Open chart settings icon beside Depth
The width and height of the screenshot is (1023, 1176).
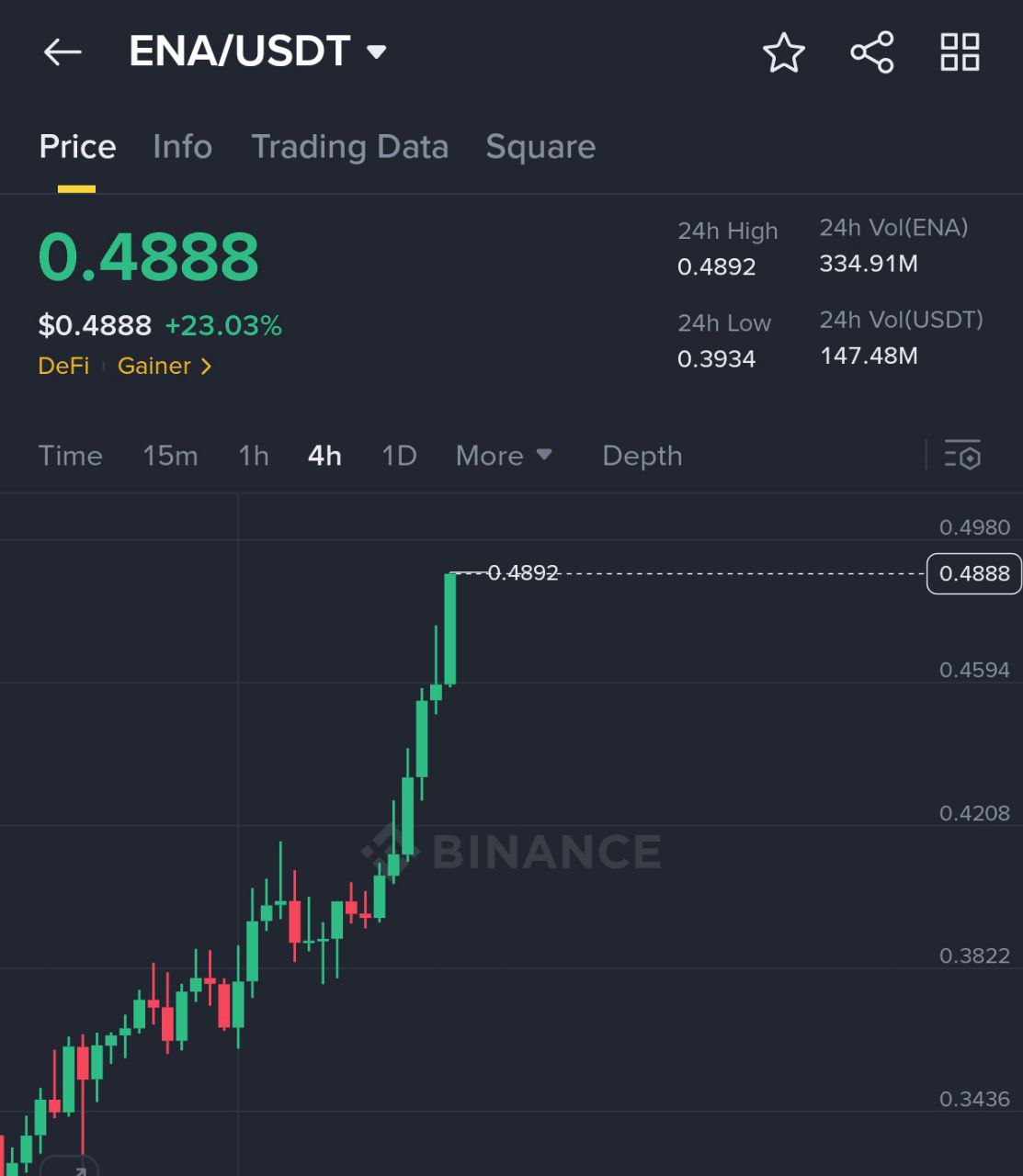tap(962, 455)
